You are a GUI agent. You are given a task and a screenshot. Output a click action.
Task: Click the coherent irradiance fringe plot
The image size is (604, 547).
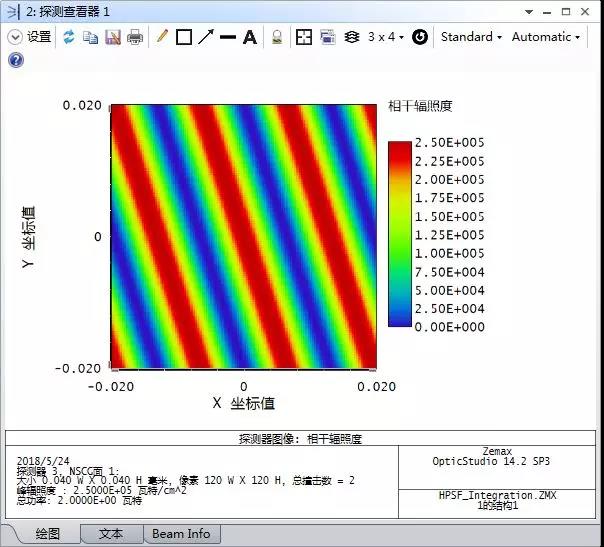tap(243, 237)
